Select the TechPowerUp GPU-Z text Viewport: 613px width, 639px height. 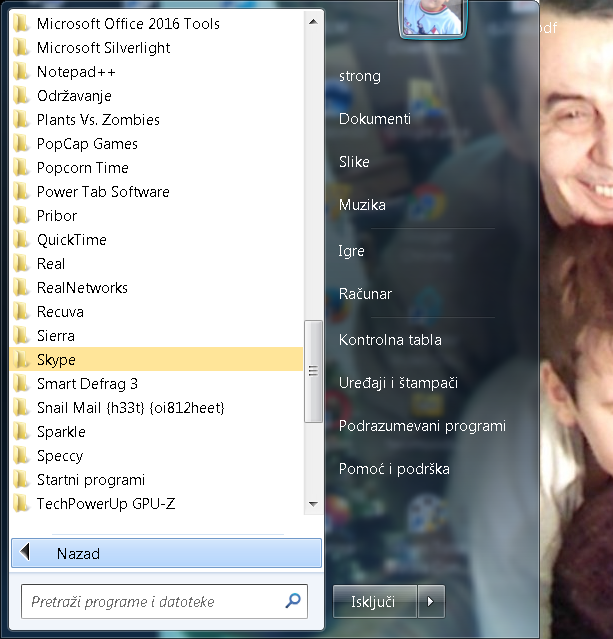(x=106, y=504)
